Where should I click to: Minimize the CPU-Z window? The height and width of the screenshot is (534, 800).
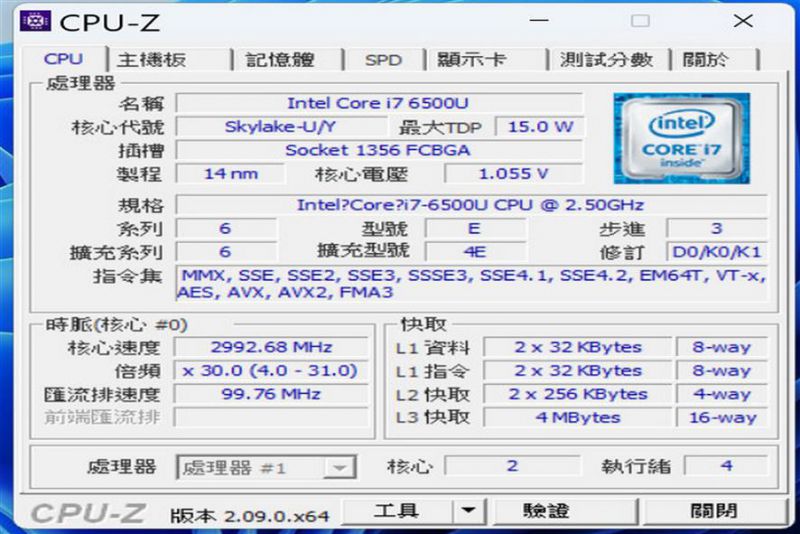pyautogui.click(x=539, y=21)
